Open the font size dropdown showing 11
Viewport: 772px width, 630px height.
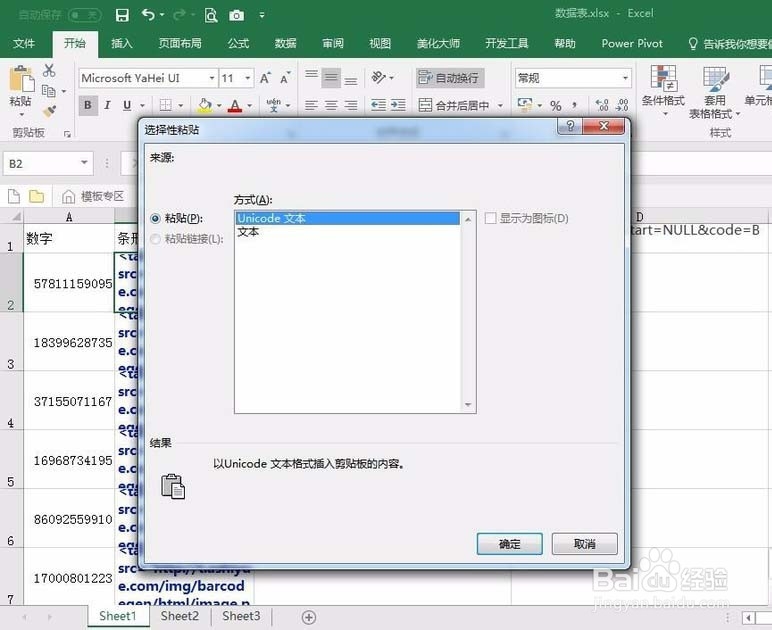click(x=248, y=78)
